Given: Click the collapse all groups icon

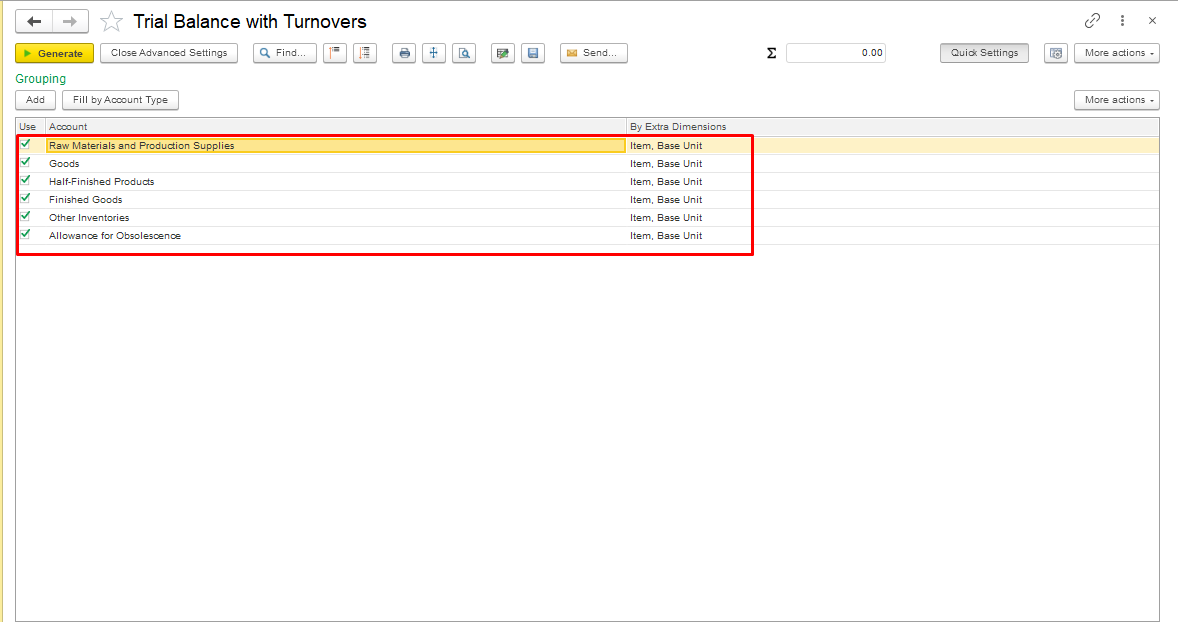Looking at the screenshot, I should point(335,53).
